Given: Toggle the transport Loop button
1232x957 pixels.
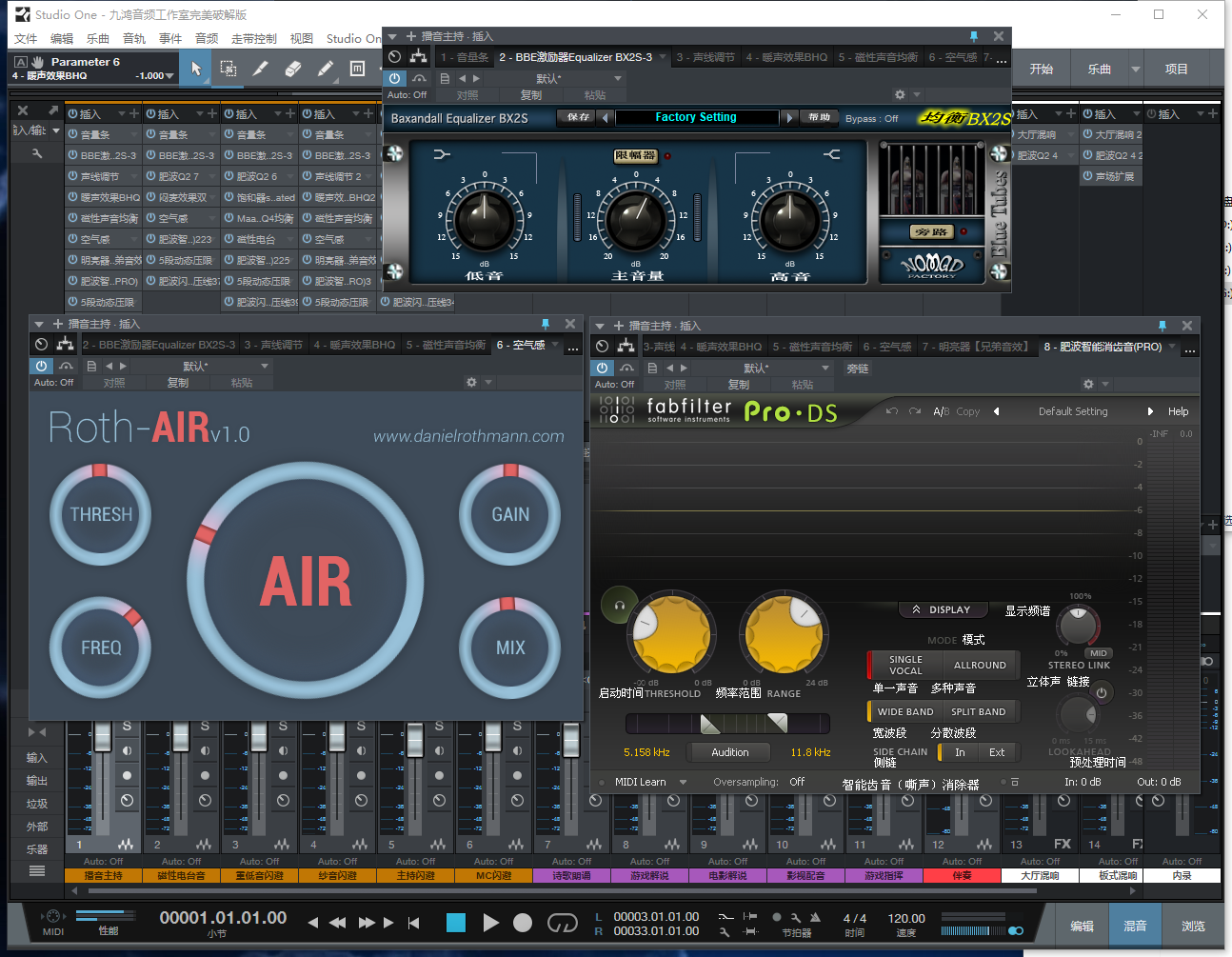Looking at the screenshot, I should 563,923.
